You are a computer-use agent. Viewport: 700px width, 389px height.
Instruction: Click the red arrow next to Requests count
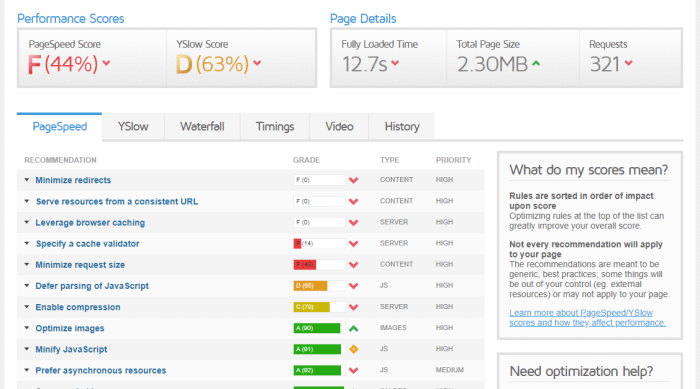tap(629, 63)
